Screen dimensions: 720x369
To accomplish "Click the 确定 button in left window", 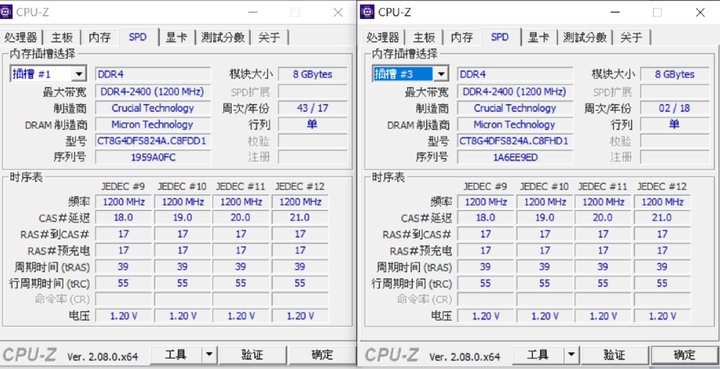I will [322, 354].
